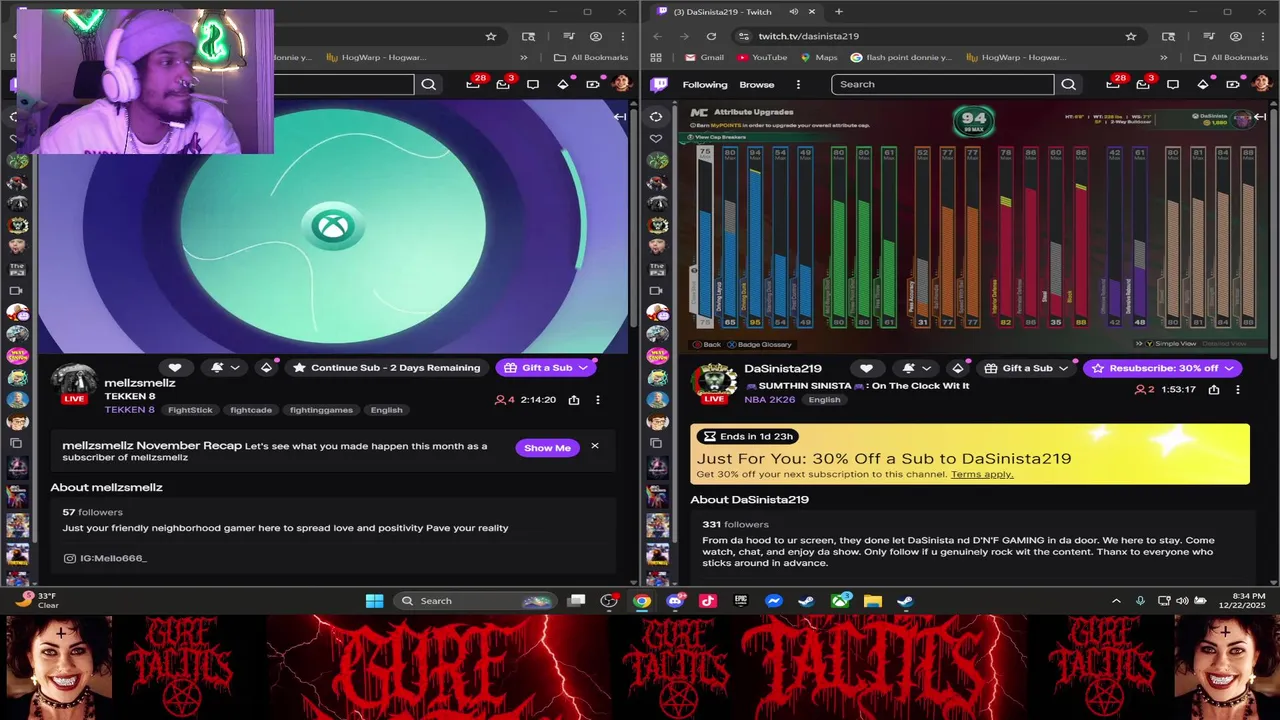Bookmark the page with star in right address bar
The width and height of the screenshot is (1280, 720).
[1131, 36]
